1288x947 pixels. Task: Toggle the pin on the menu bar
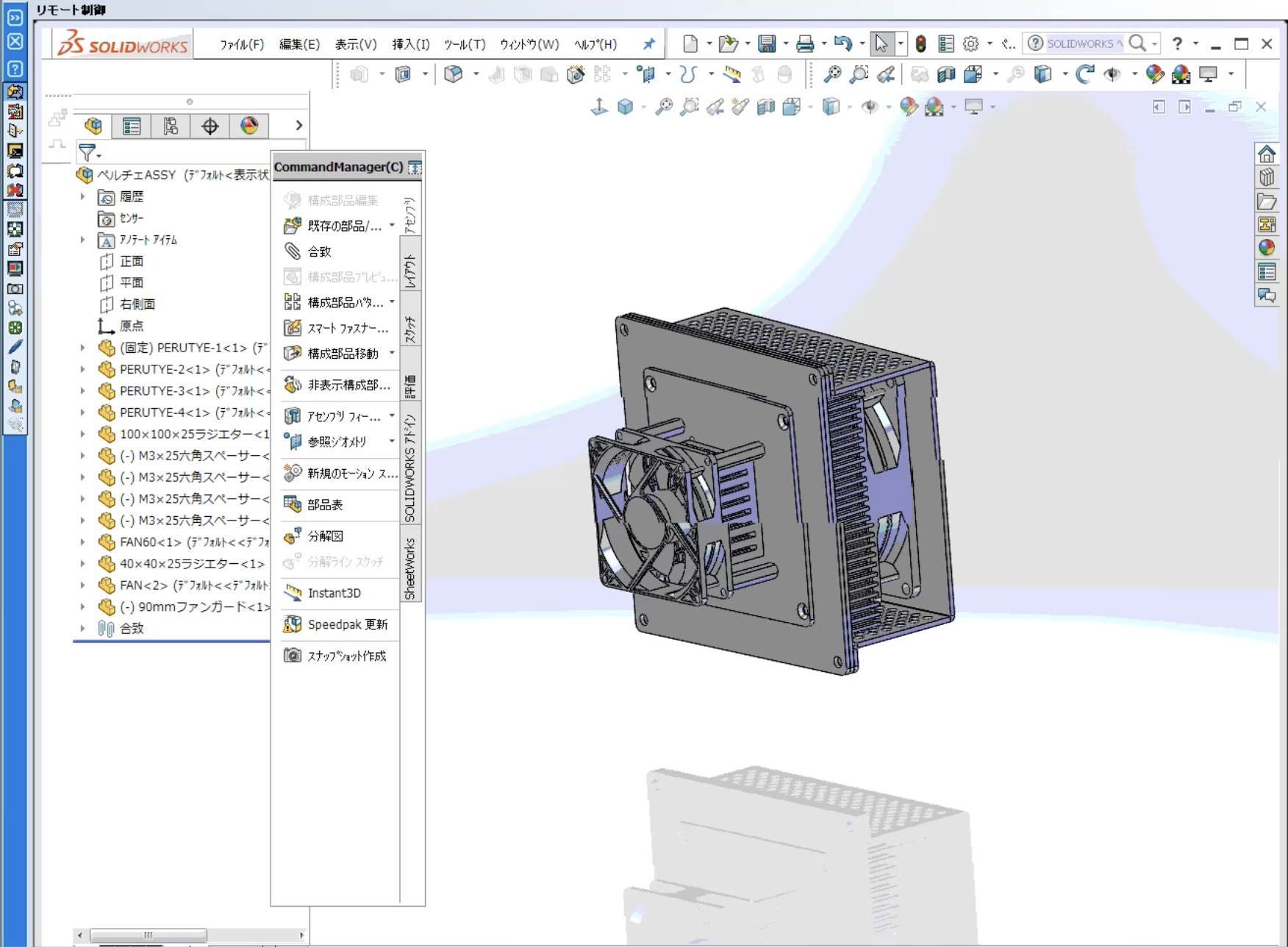point(648,44)
